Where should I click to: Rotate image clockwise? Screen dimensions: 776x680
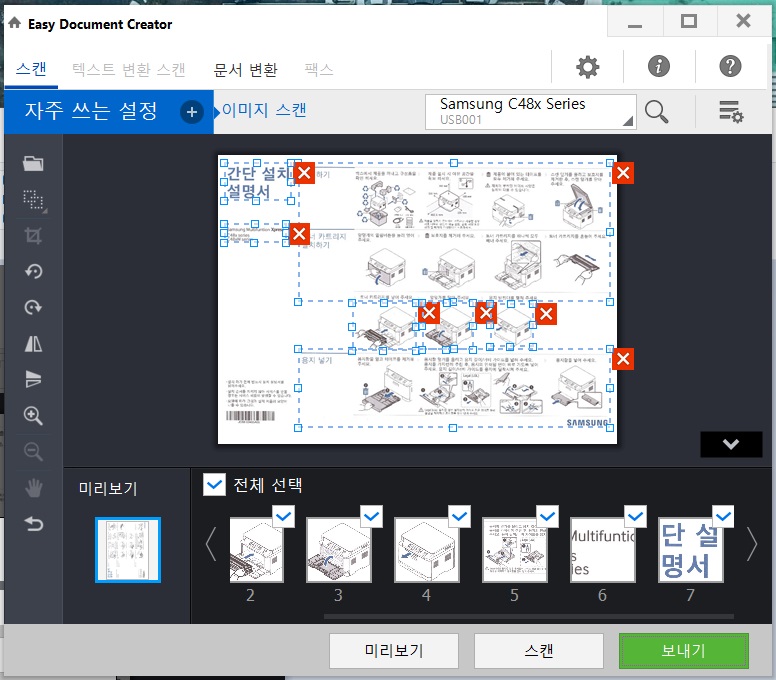(x=33, y=307)
